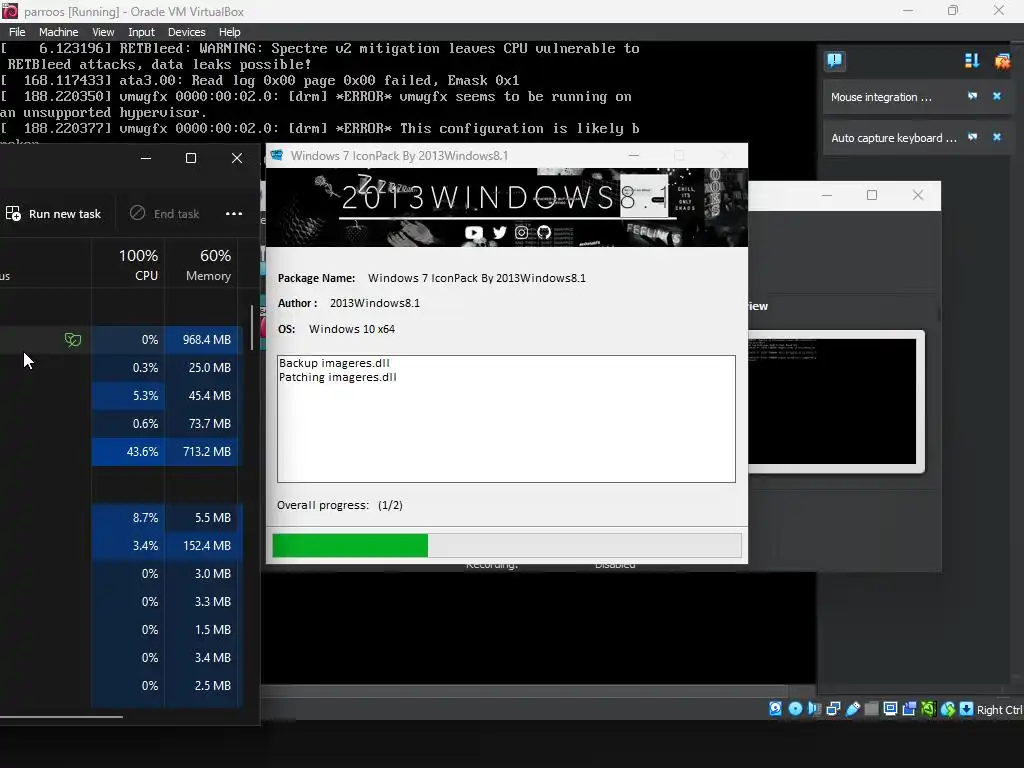
Task: Click the shared folders status icon
Action: coord(871,709)
